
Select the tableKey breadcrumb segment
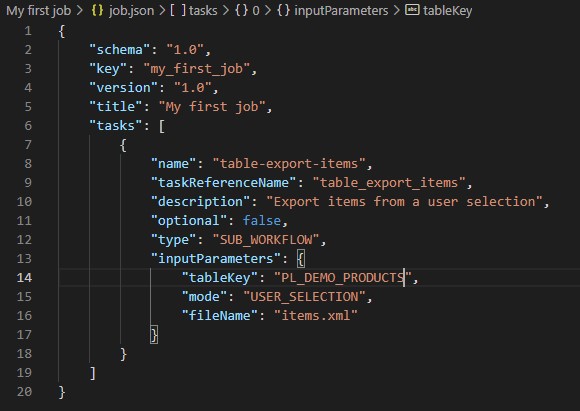pos(448,10)
